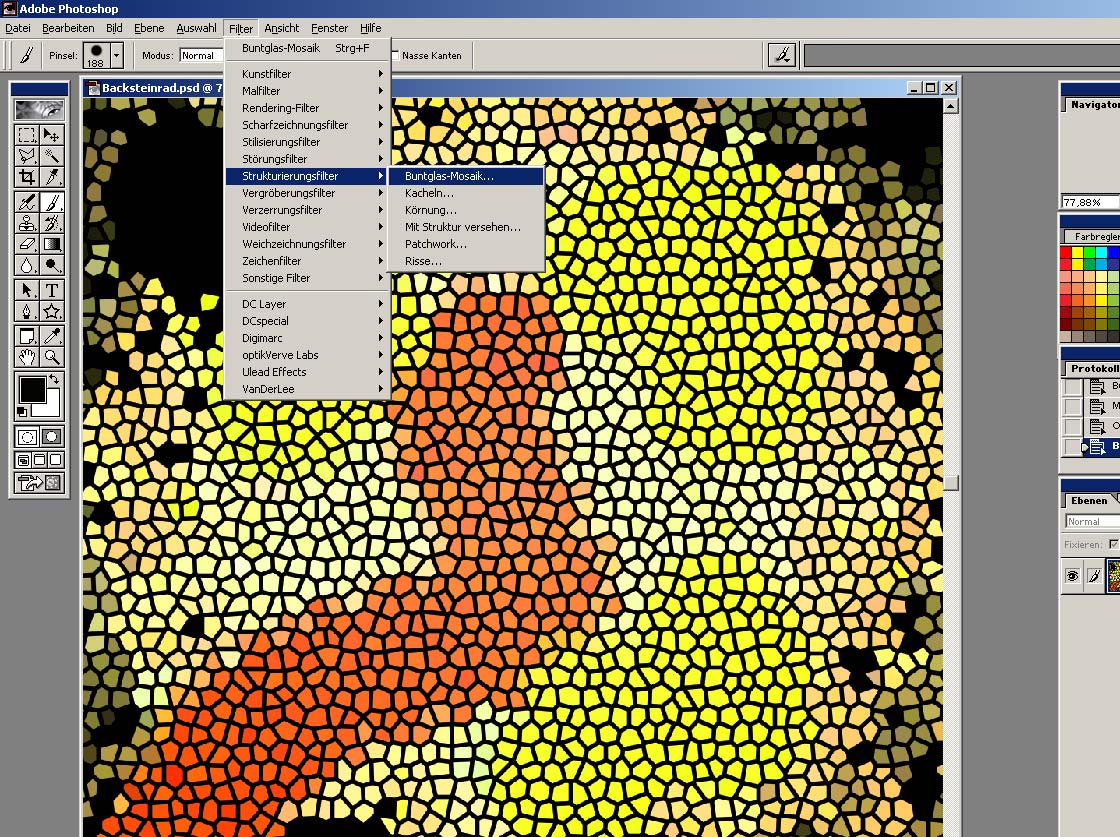
Task: Expand the Weichzeichnungsfilter submenu
Action: pos(308,244)
